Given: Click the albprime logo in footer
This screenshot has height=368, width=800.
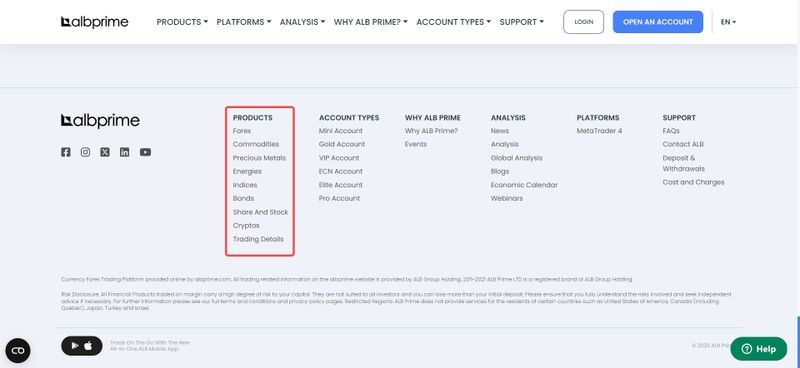Looking at the screenshot, I should point(101,121).
